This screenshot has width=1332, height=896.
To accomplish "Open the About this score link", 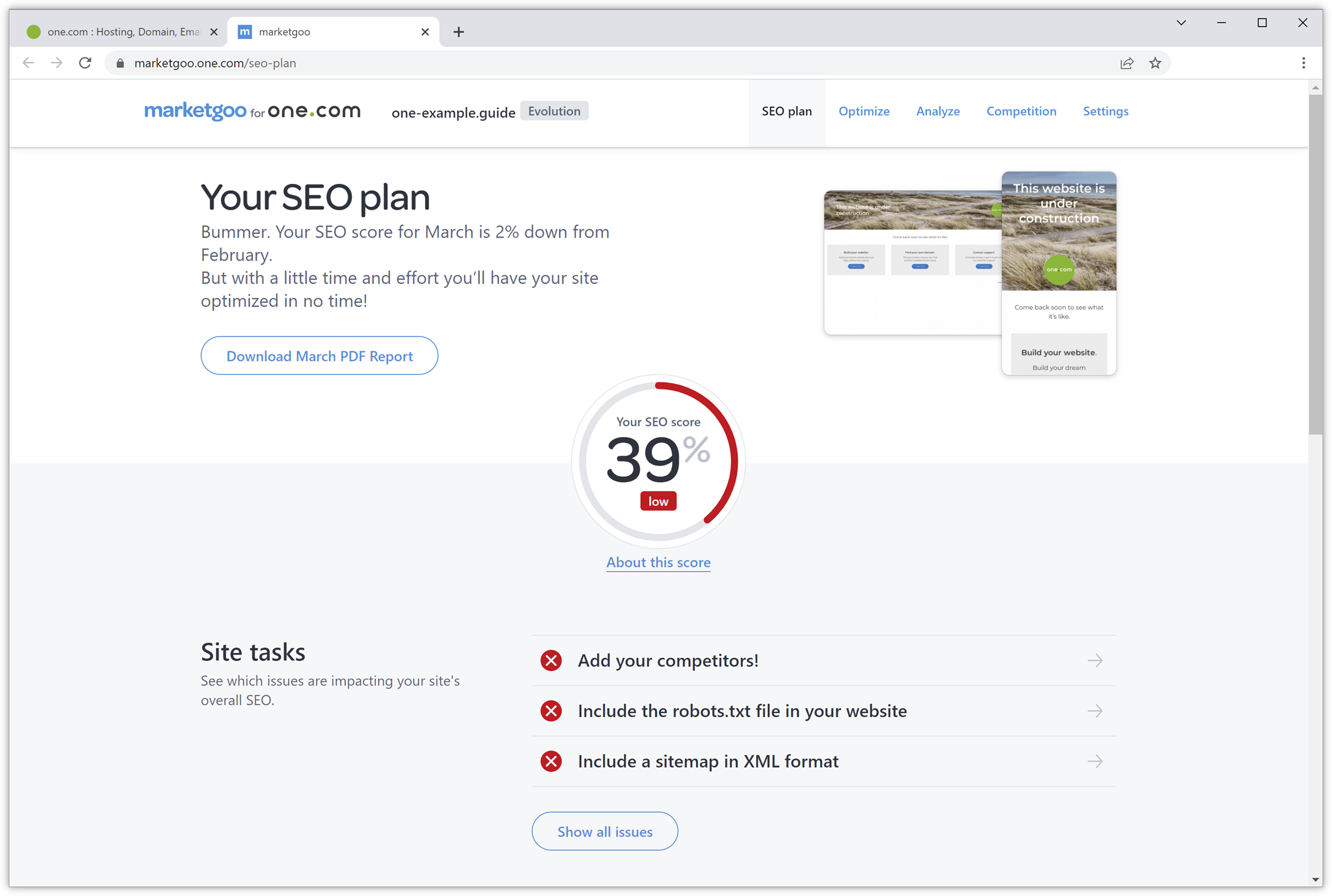I will 658,562.
